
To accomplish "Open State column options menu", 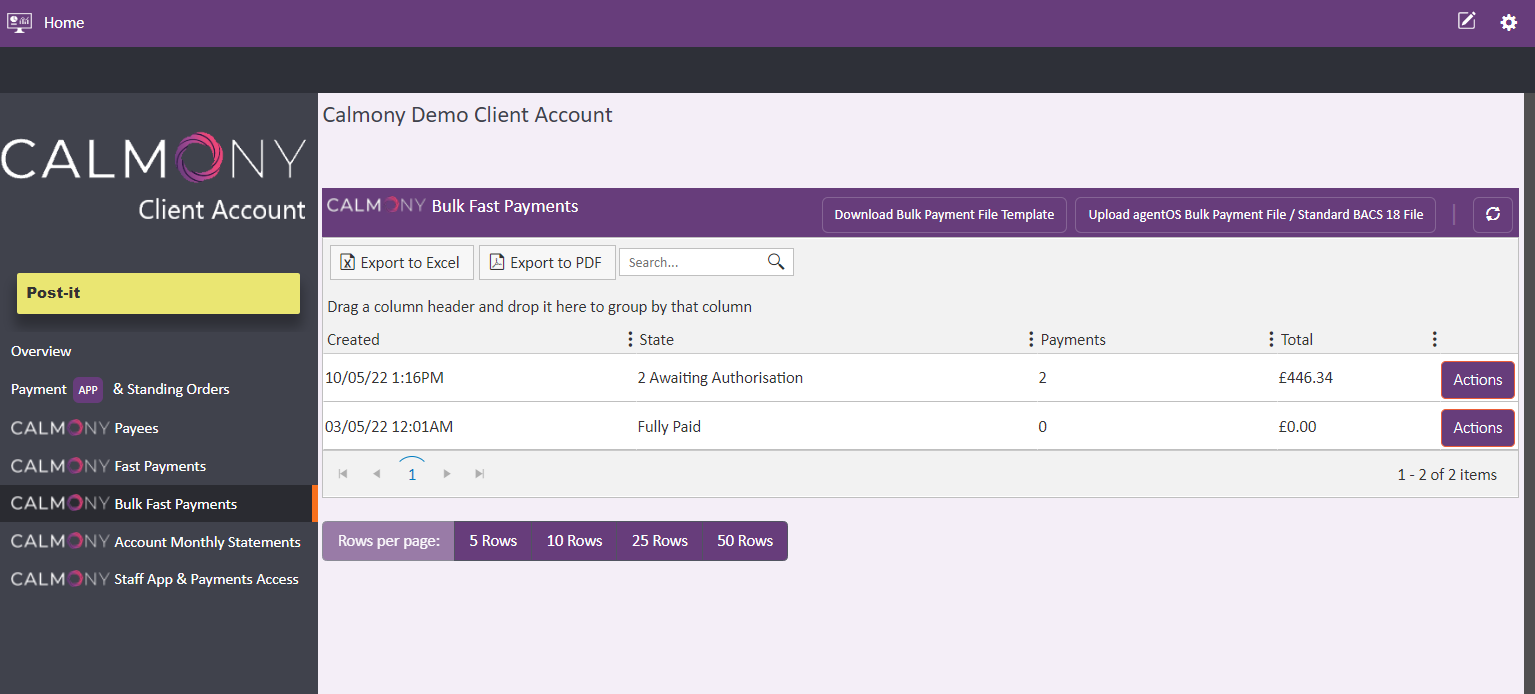I will tap(1031, 339).
